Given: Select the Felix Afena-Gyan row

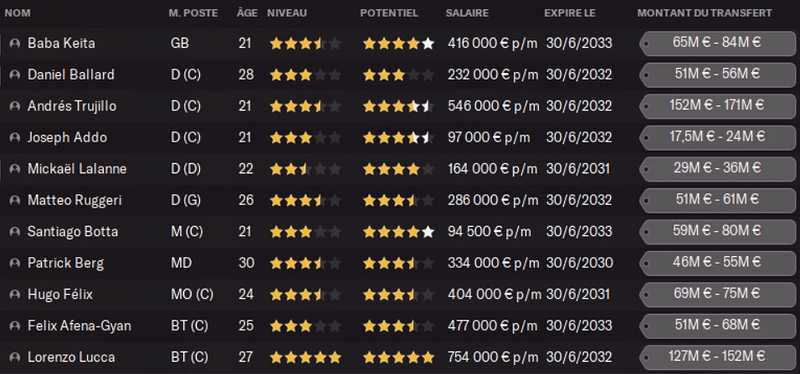Looking at the screenshot, I should (x=400, y=326).
